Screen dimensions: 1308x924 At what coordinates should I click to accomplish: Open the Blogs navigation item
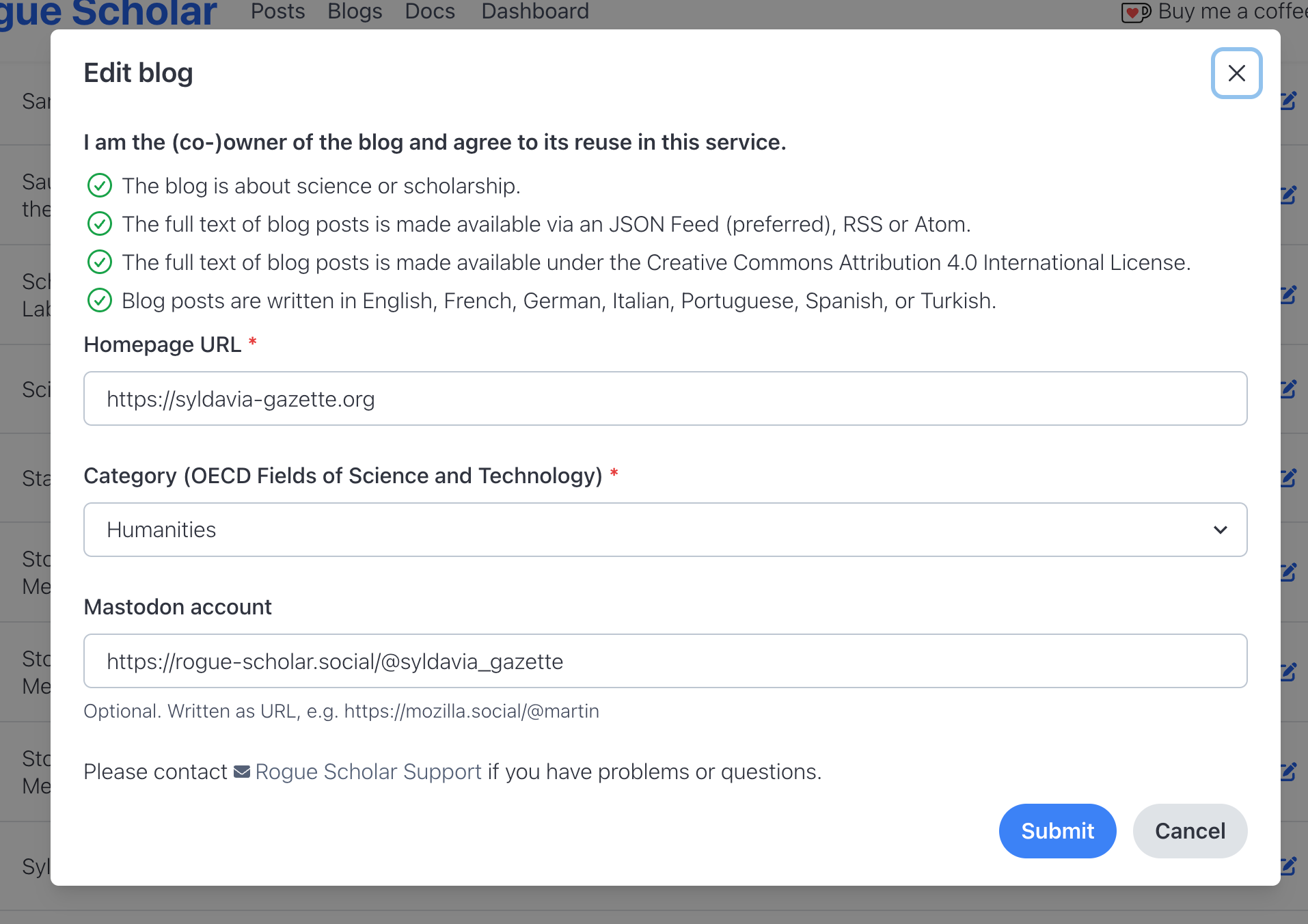click(355, 11)
